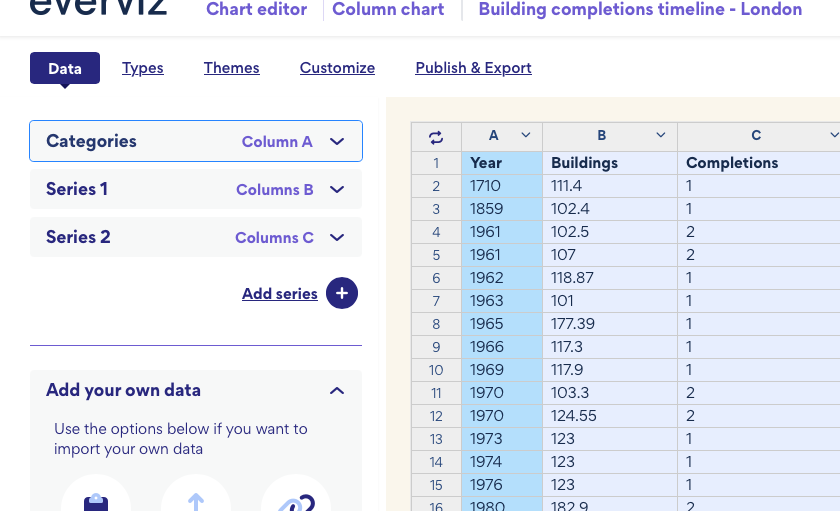
Task: Go to the Customize tab
Action: click(337, 68)
